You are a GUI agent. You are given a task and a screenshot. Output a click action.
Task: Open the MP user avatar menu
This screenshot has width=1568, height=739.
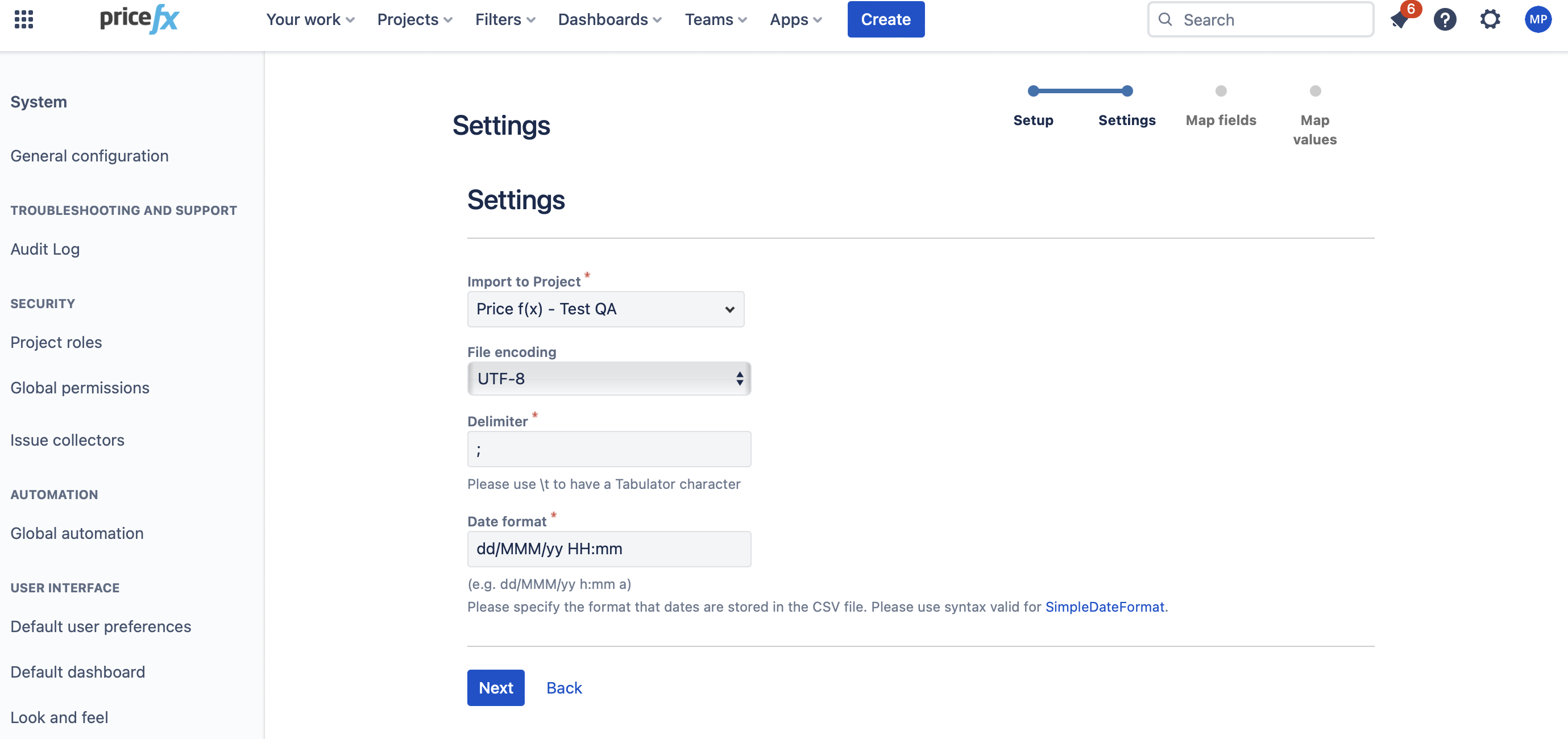pyautogui.click(x=1537, y=19)
